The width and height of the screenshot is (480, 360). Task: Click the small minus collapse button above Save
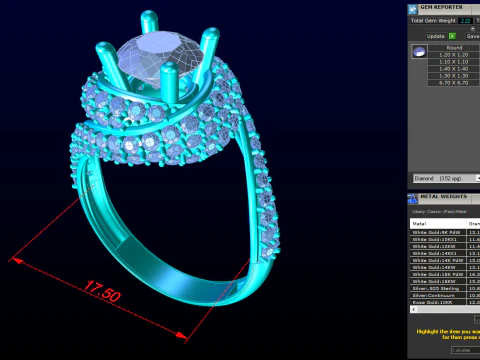tap(473, 29)
